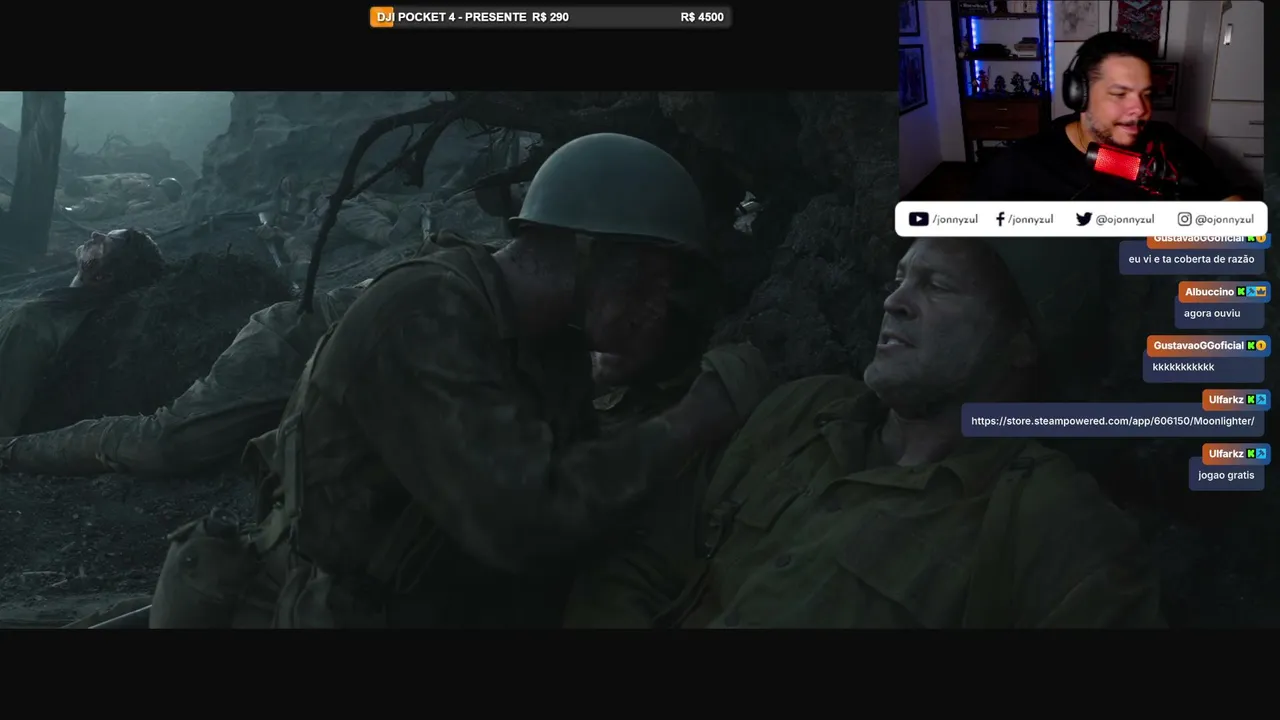Screen dimensions: 1280x720
Task: Click the "@ojonnyzul" handle next to Twitter
Action: (x=1125, y=219)
